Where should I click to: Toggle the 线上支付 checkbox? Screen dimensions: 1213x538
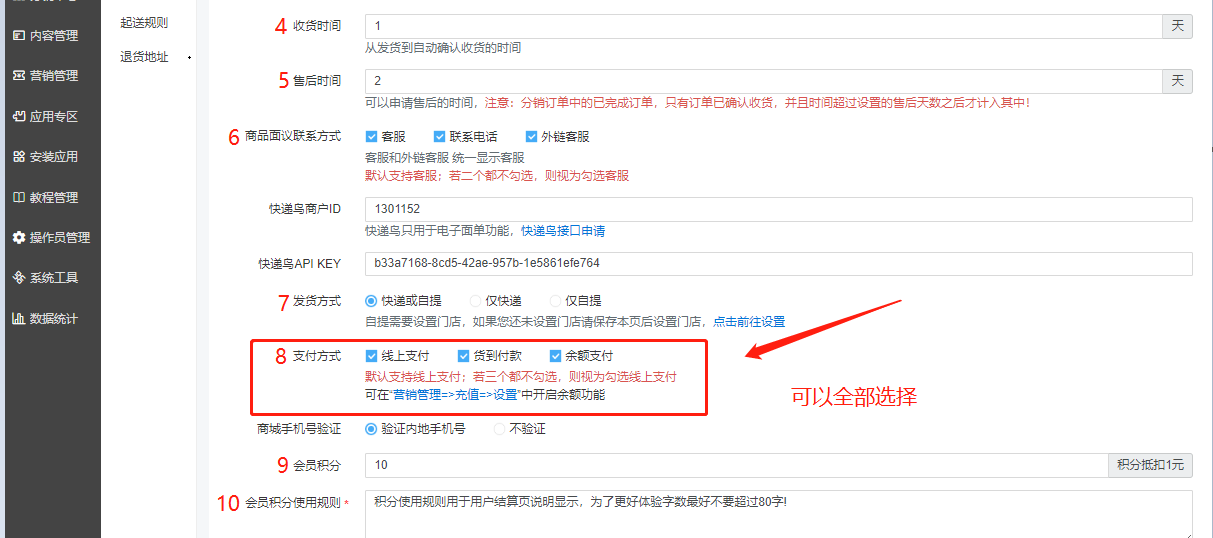371,355
